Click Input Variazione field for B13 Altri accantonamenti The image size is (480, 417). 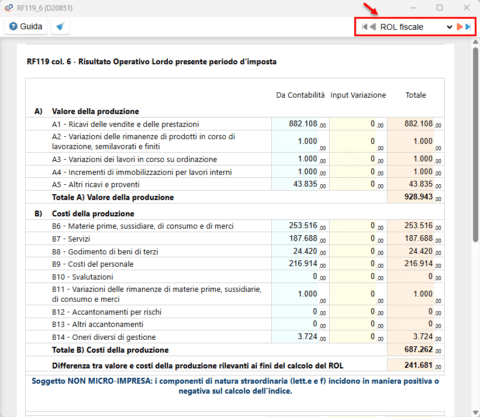click(x=358, y=324)
